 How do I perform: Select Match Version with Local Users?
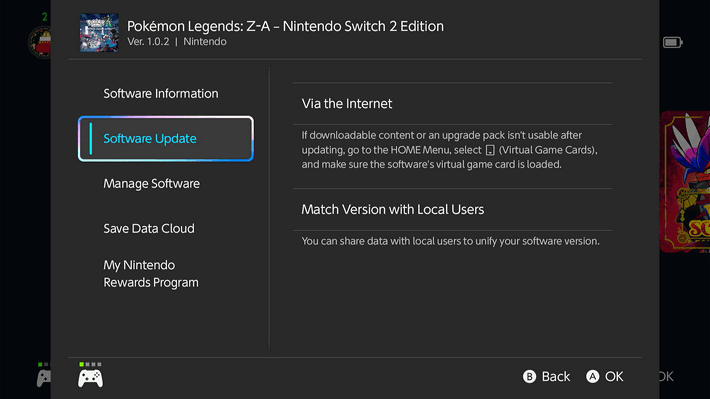tap(452, 210)
